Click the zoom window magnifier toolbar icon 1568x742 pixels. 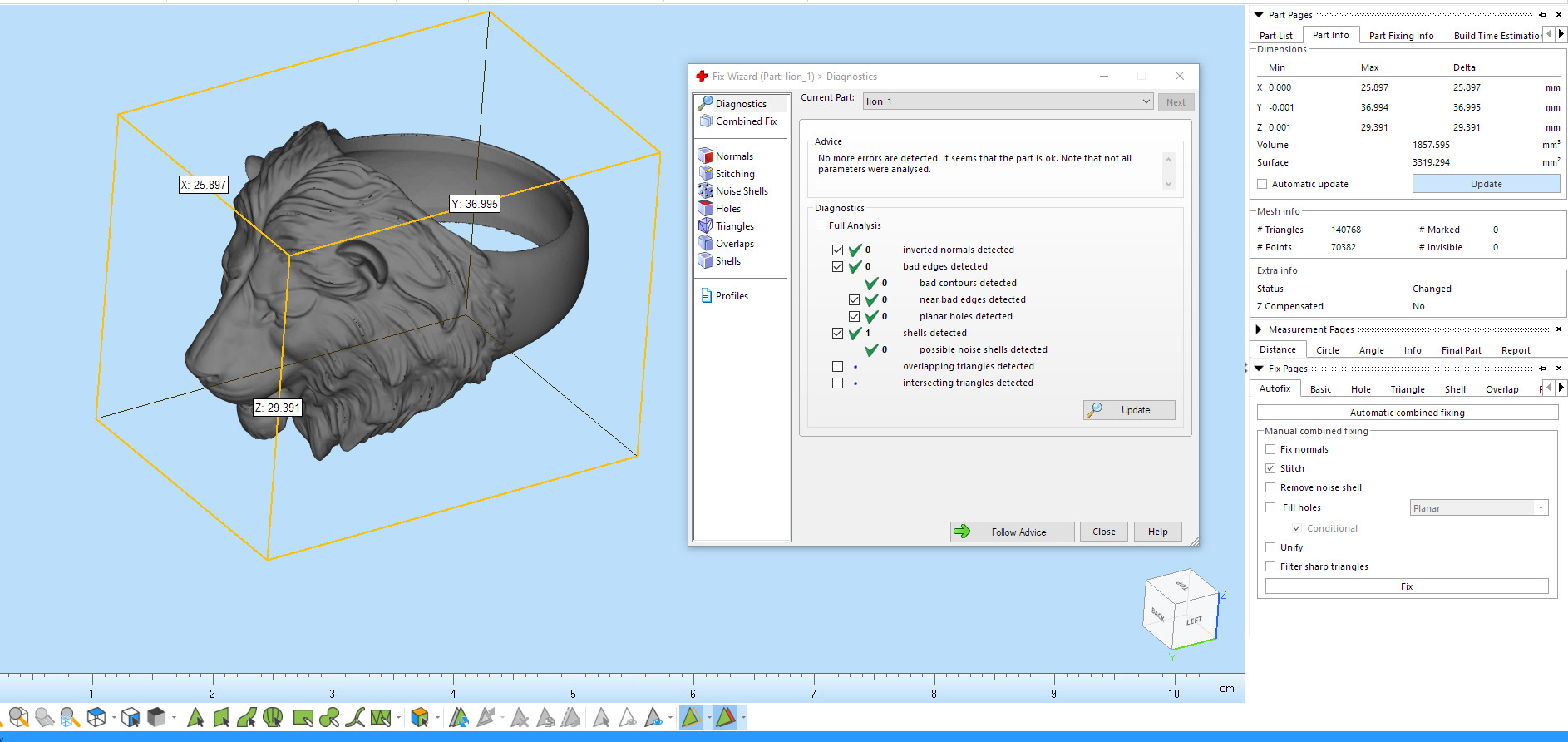click(x=18, y=717)
